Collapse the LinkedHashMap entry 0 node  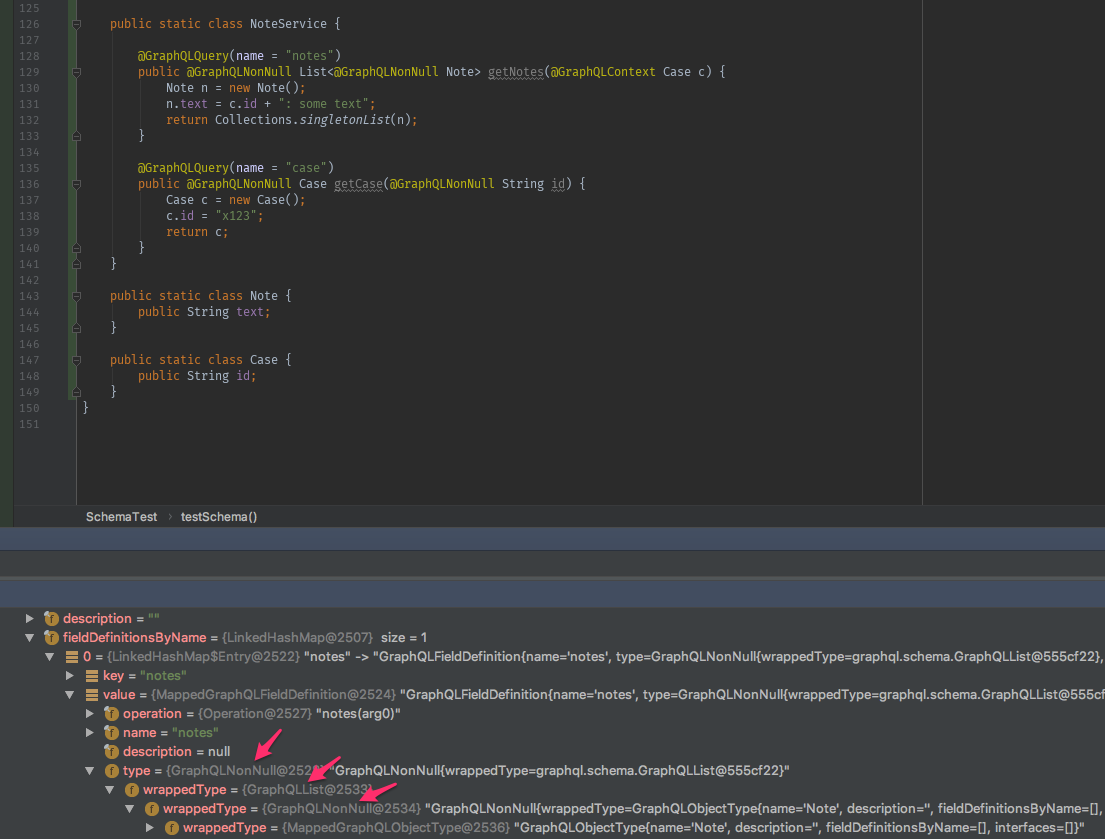(49, 657)
